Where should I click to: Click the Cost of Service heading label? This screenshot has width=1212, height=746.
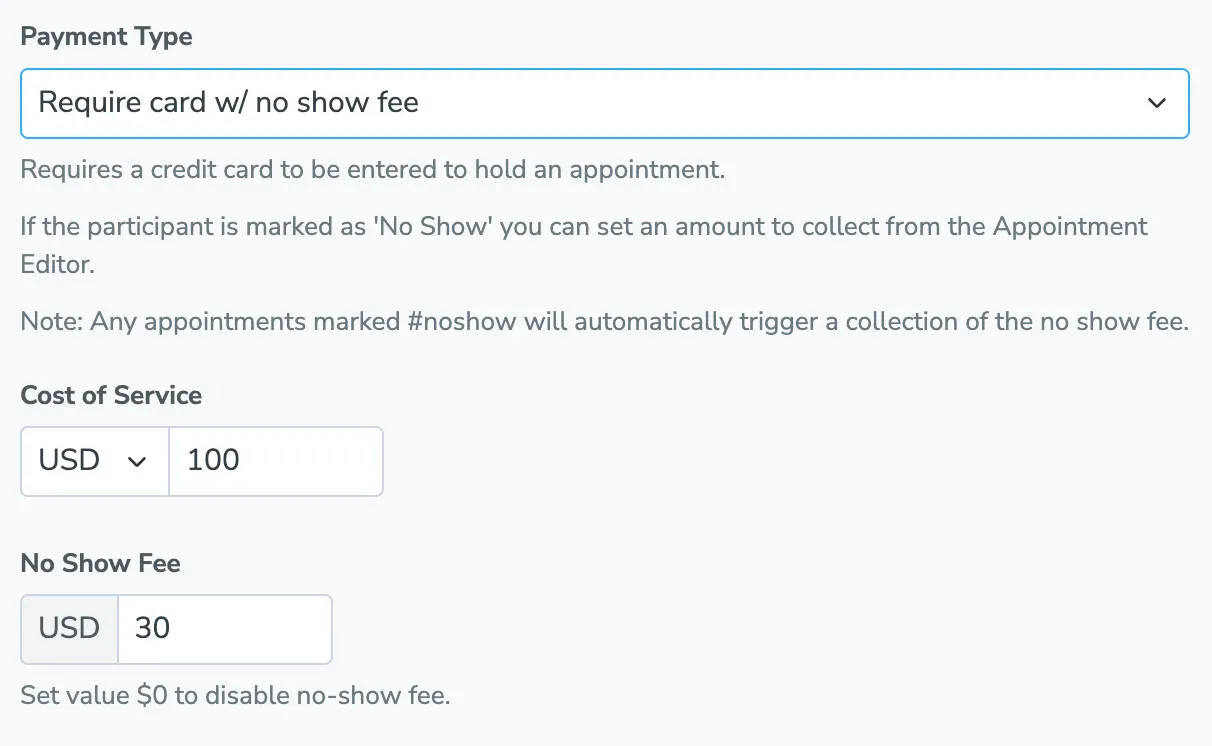click(111, 396)
